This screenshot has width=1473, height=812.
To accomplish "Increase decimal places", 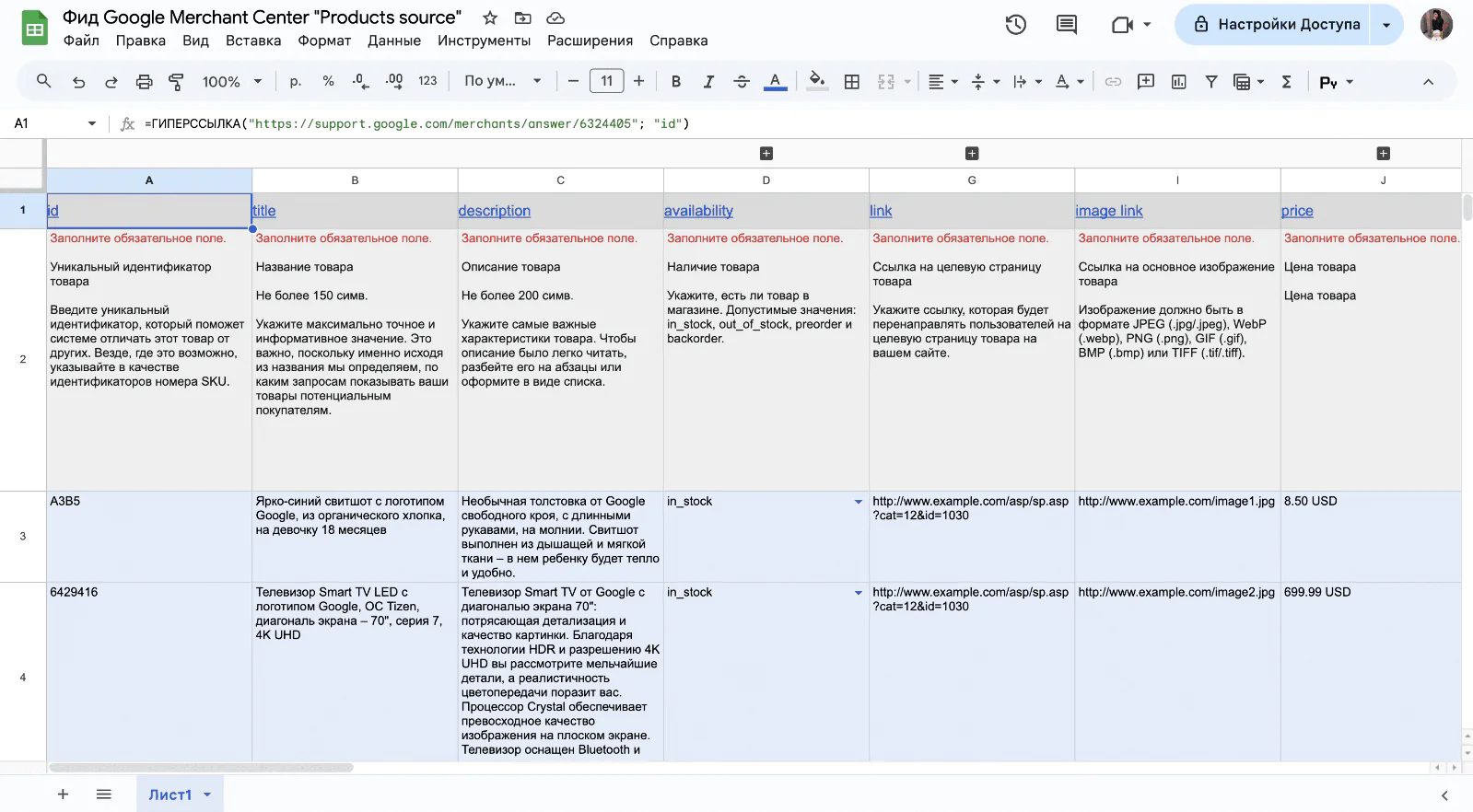I will coord(394,82).
